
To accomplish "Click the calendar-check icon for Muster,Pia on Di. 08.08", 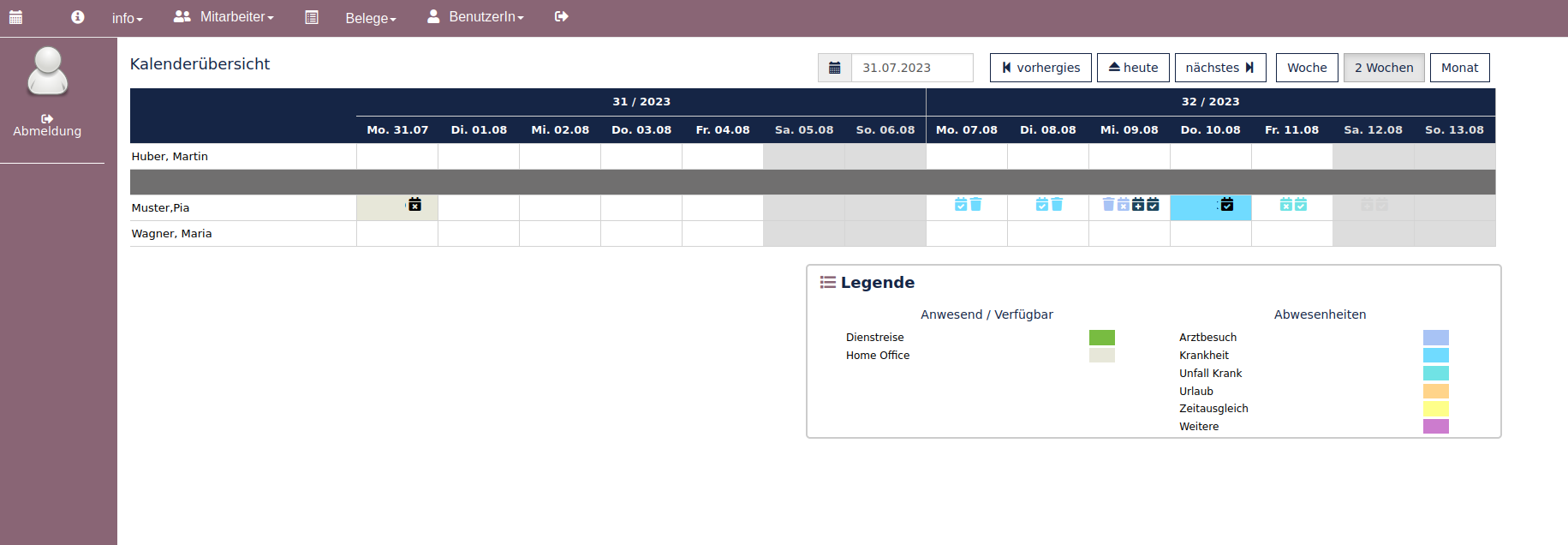I will 1042,204.
